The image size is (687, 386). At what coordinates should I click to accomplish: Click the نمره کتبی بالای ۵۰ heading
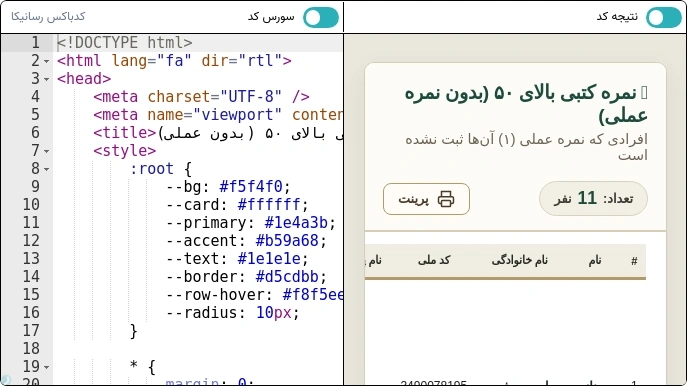click(x=526, y=104)
